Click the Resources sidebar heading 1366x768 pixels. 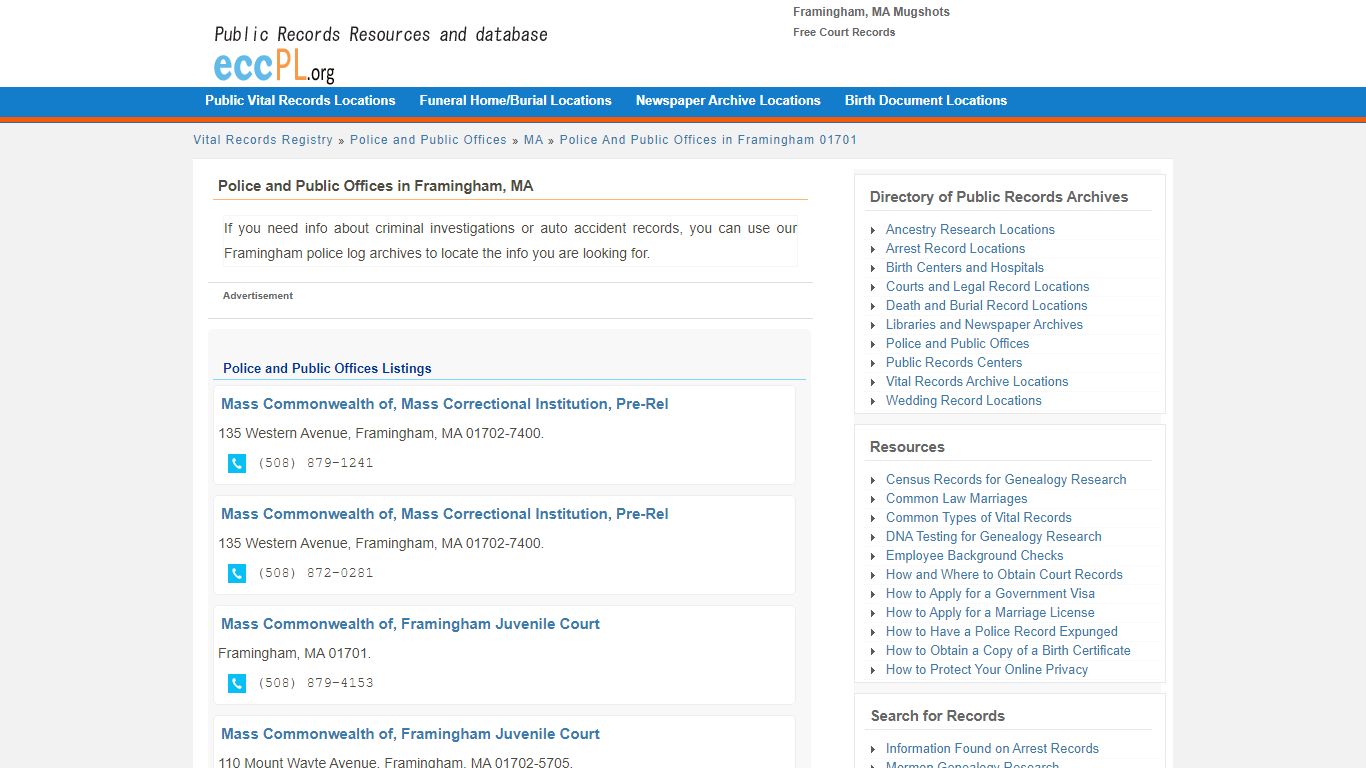point(907,447)
